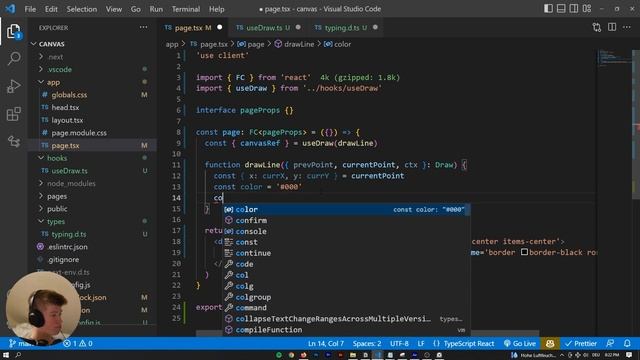Viewport: 640px width, 360px height.
Task: Open Windows Start button
Action: pos(6,355)
